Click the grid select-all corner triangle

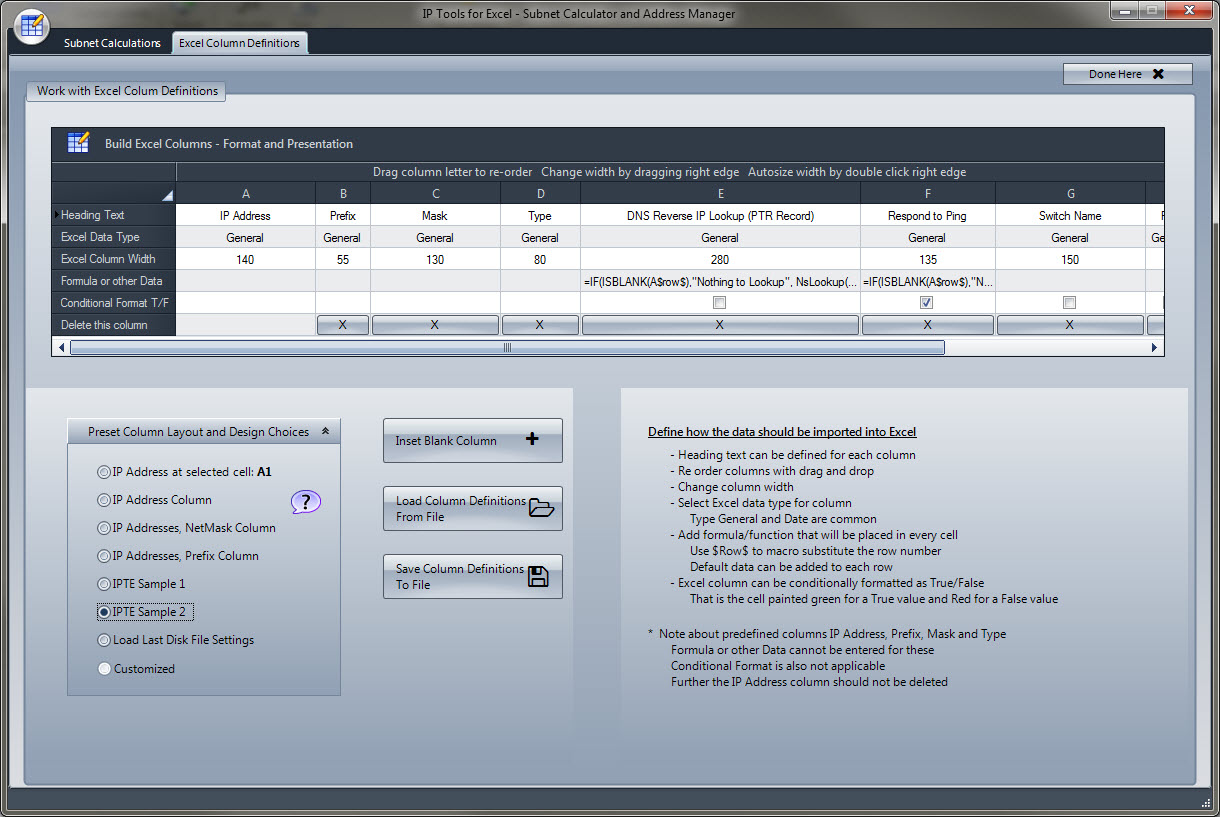tap(167, 195)
